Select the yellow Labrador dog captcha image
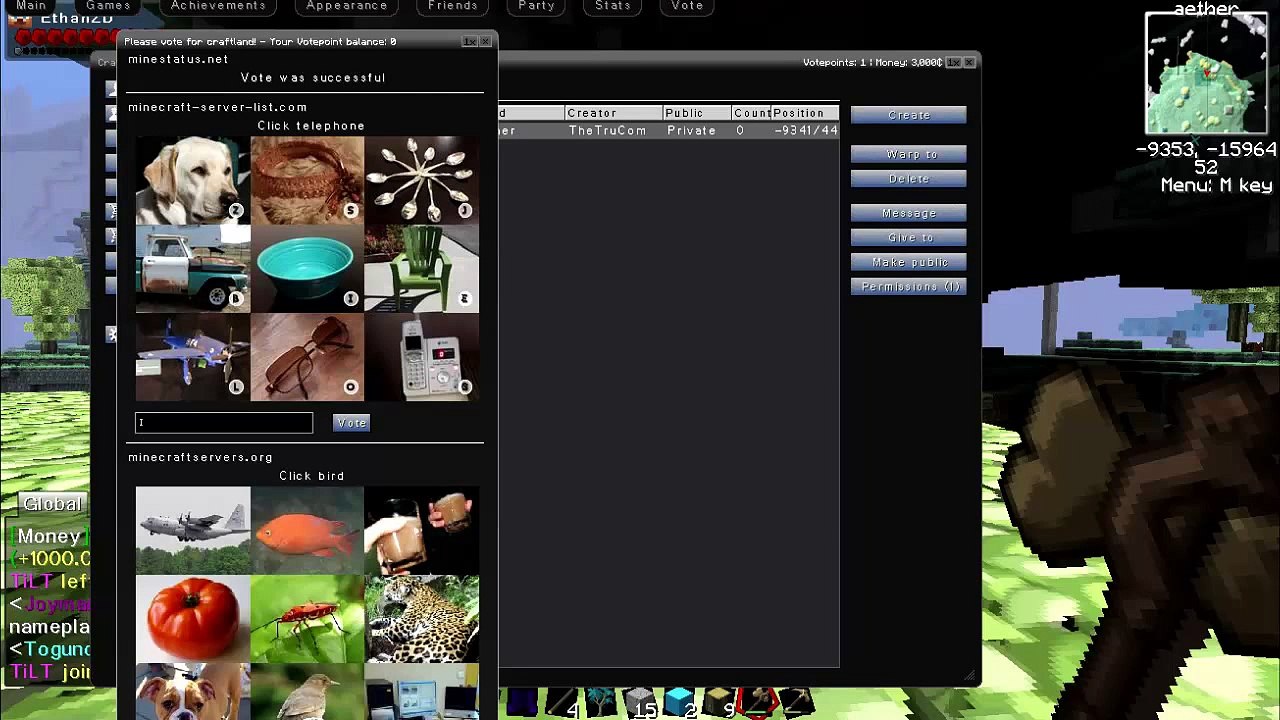Image resolution: width=1280 pixels, height=720 pixels. coord(193,180)
